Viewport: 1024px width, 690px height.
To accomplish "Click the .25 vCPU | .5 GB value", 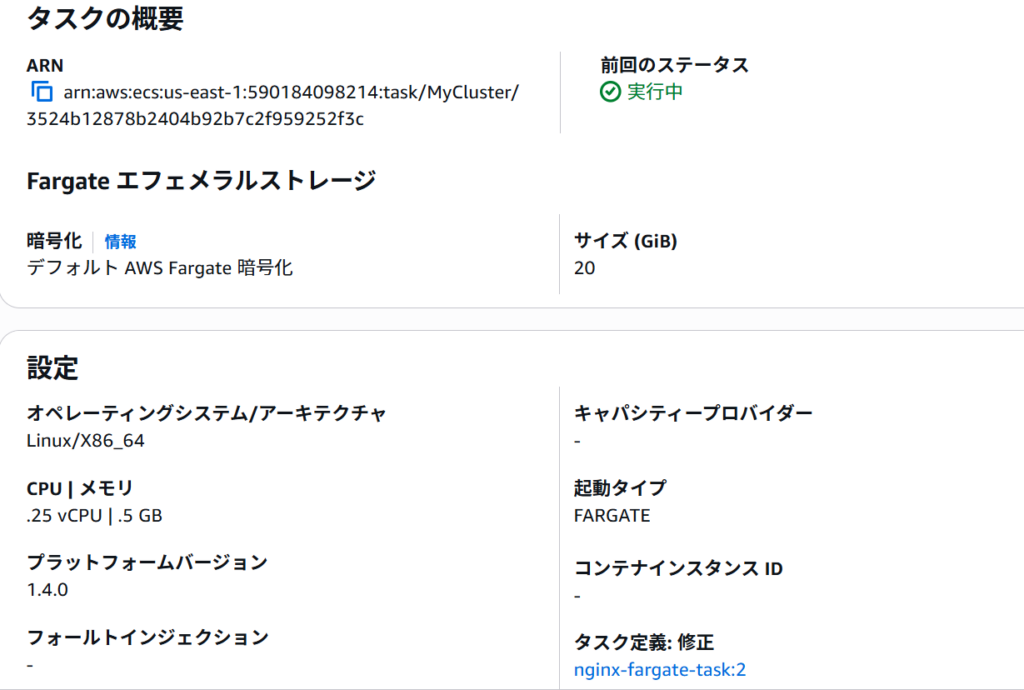I will pyautogui.click(x=94, y=516).
